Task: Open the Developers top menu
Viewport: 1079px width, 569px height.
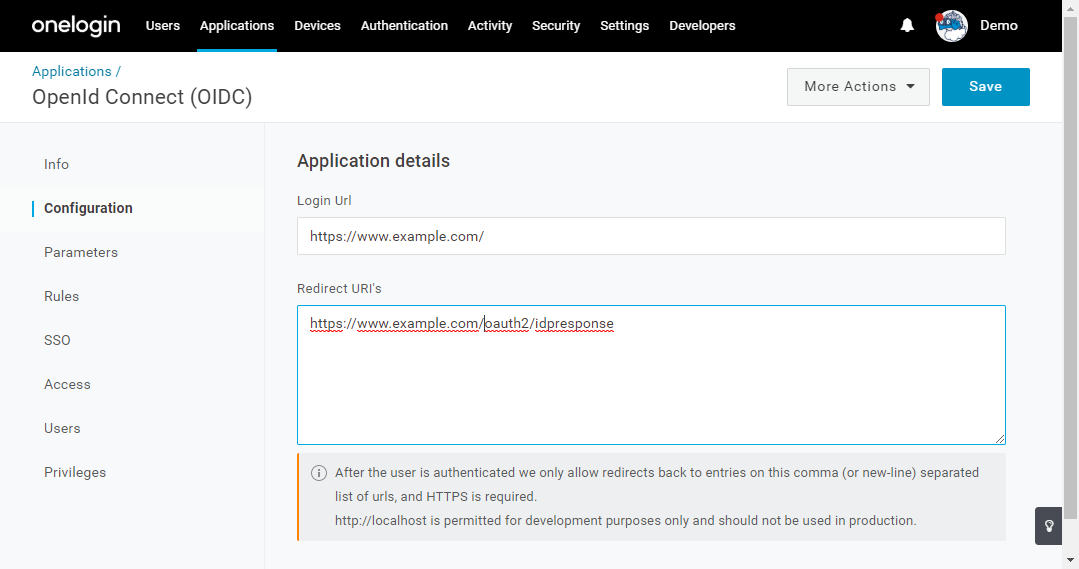Action: pos(702,25)
